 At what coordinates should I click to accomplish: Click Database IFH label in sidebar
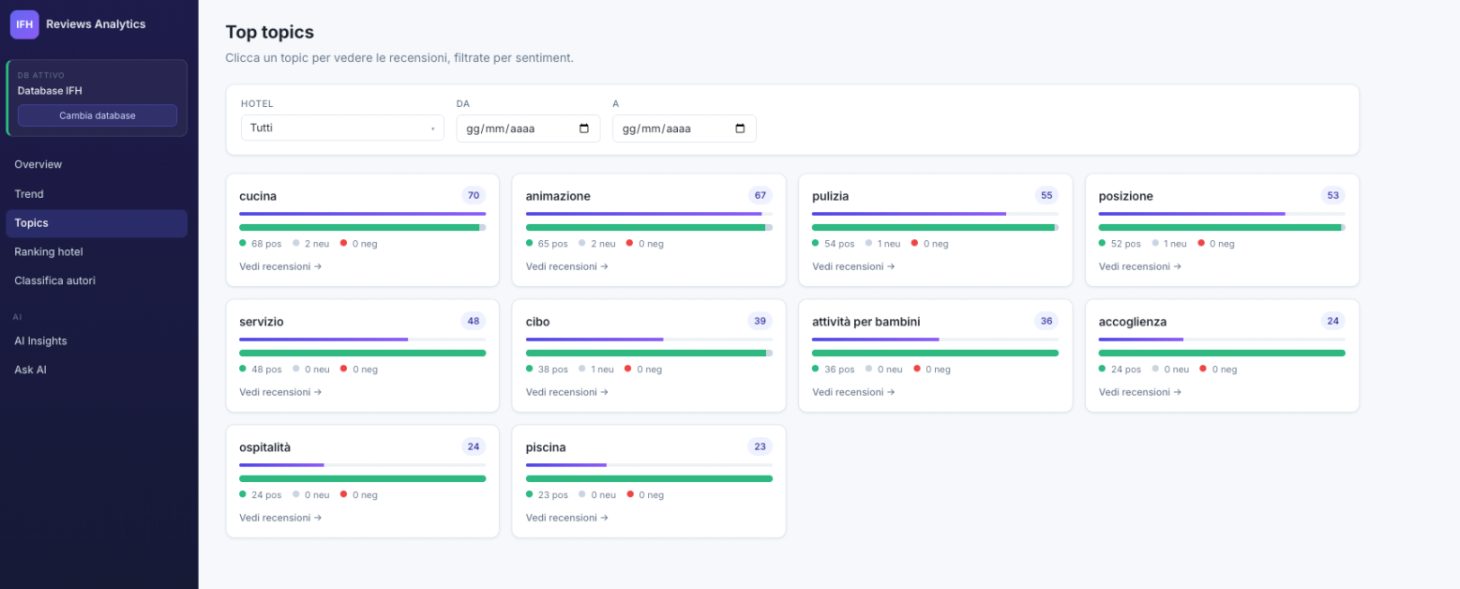pyautogui.click(x=50, y=91)
